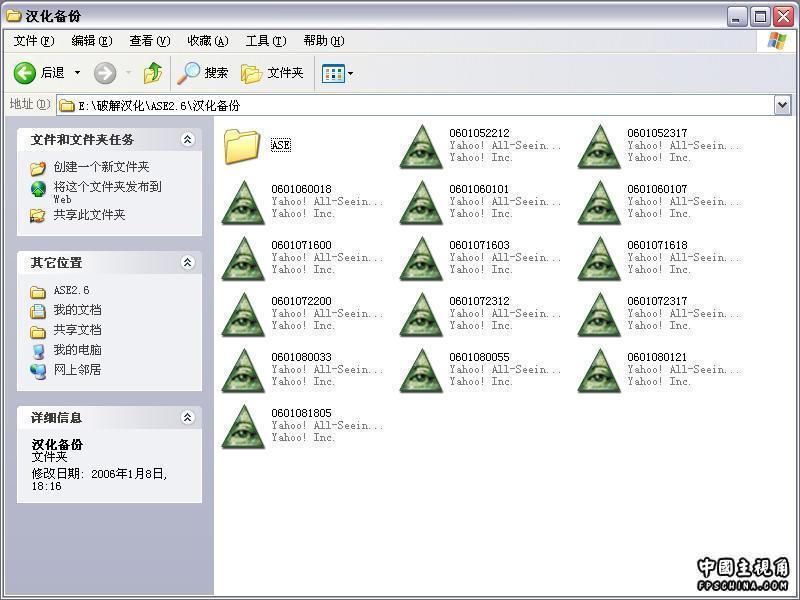Click the ASE folder name label
Image resolution: width=800 pixels, height=600 pixels.
281,145
